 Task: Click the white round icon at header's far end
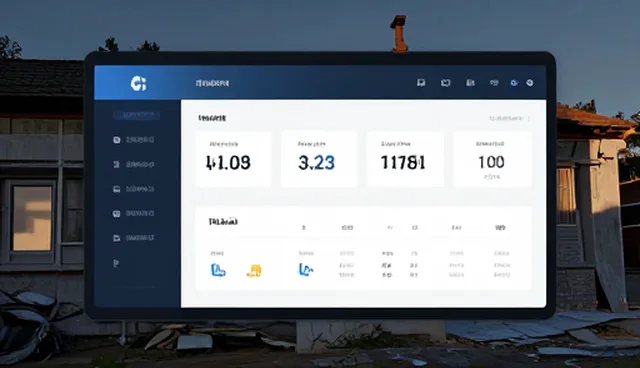[530, 83]
